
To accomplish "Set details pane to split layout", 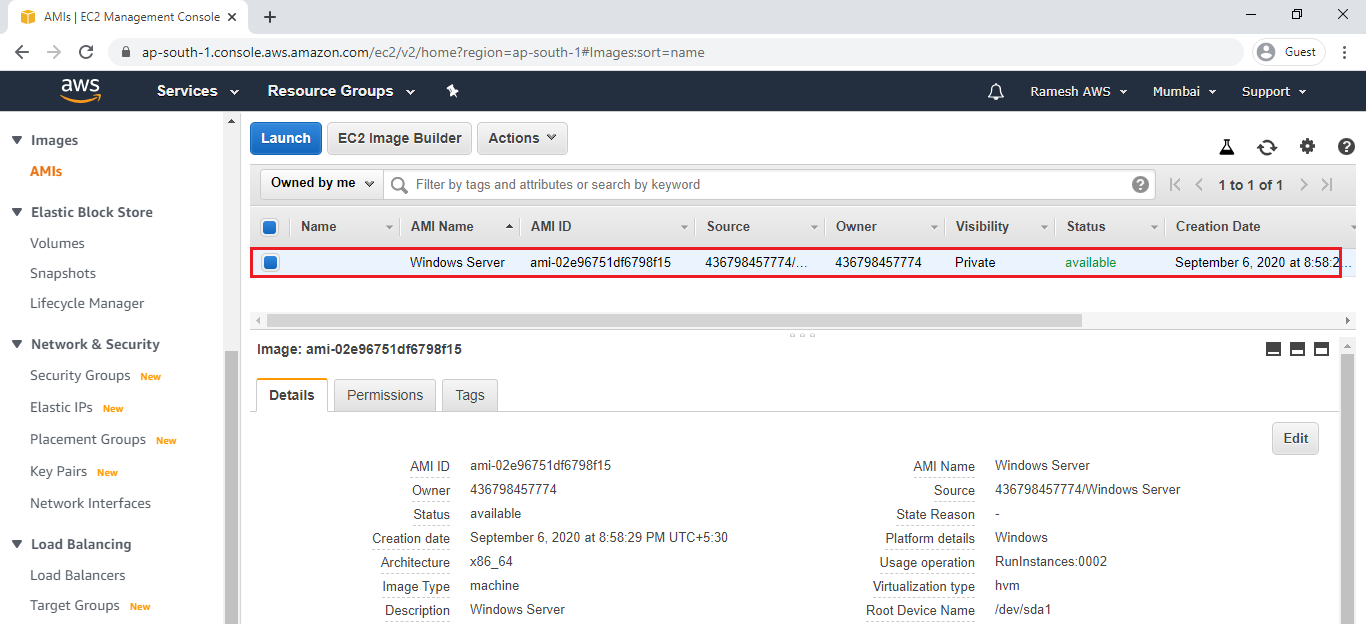I will tap(1298, 349).
